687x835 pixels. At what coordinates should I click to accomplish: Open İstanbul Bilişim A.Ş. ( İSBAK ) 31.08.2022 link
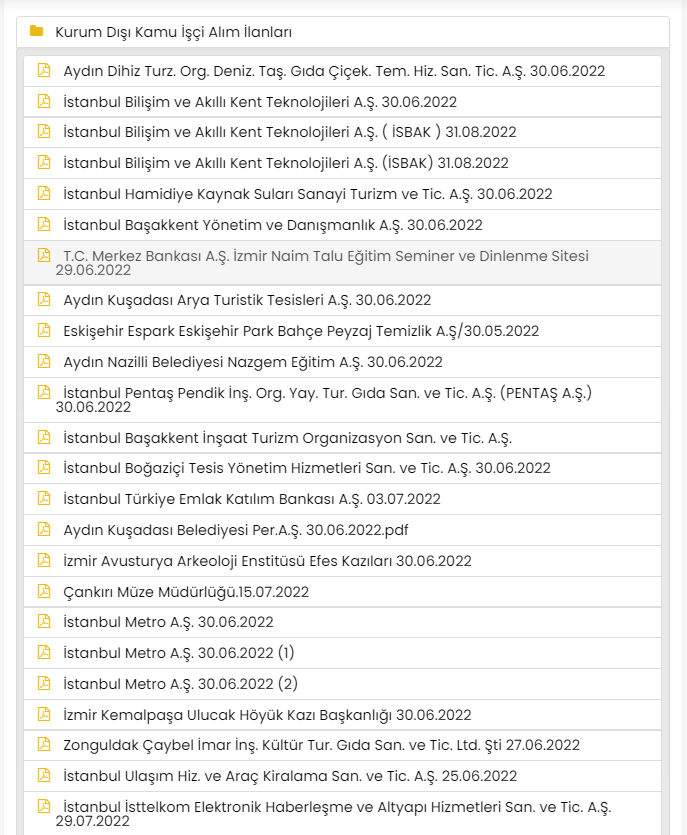point(290,132)
